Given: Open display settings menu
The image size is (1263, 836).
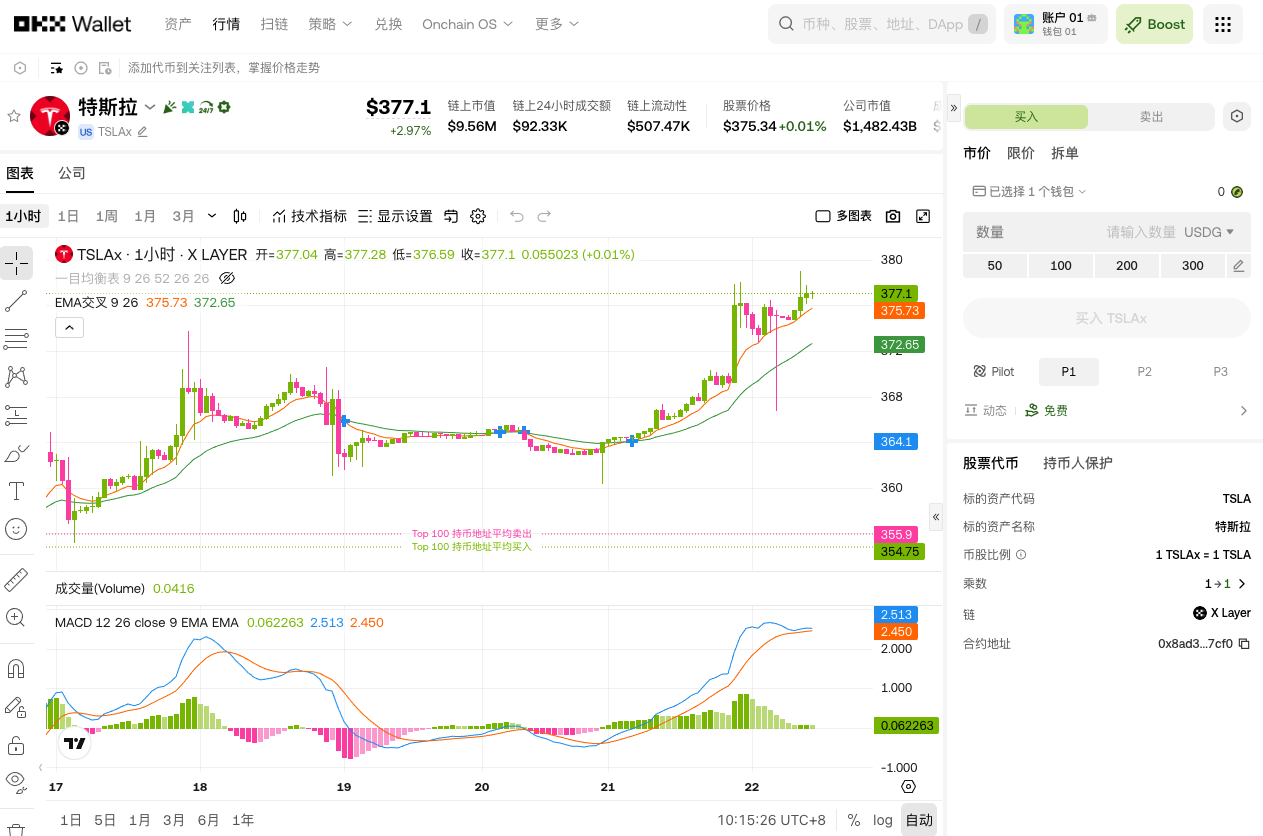Looking at the screenshot, I should tap(395, 216).
